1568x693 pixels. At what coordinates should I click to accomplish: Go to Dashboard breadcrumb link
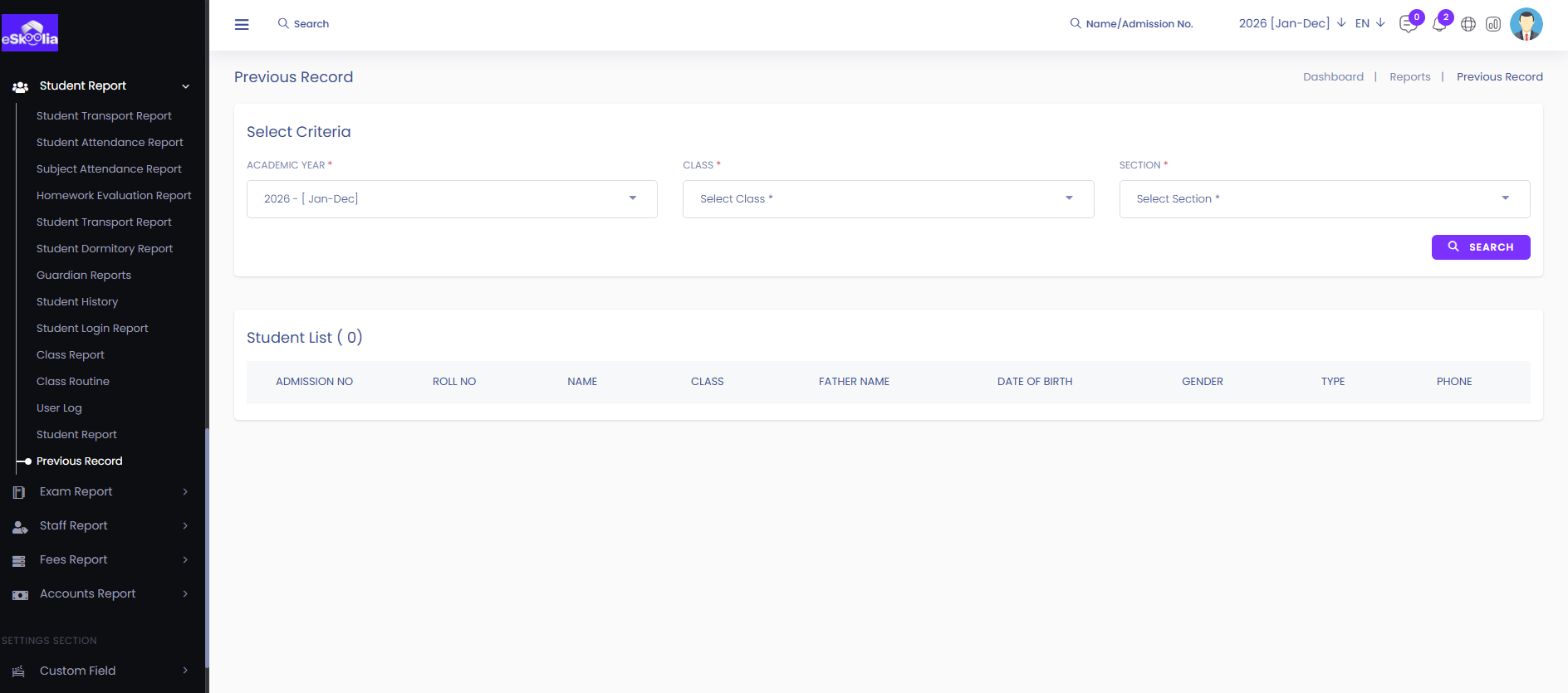[1333, 77]
